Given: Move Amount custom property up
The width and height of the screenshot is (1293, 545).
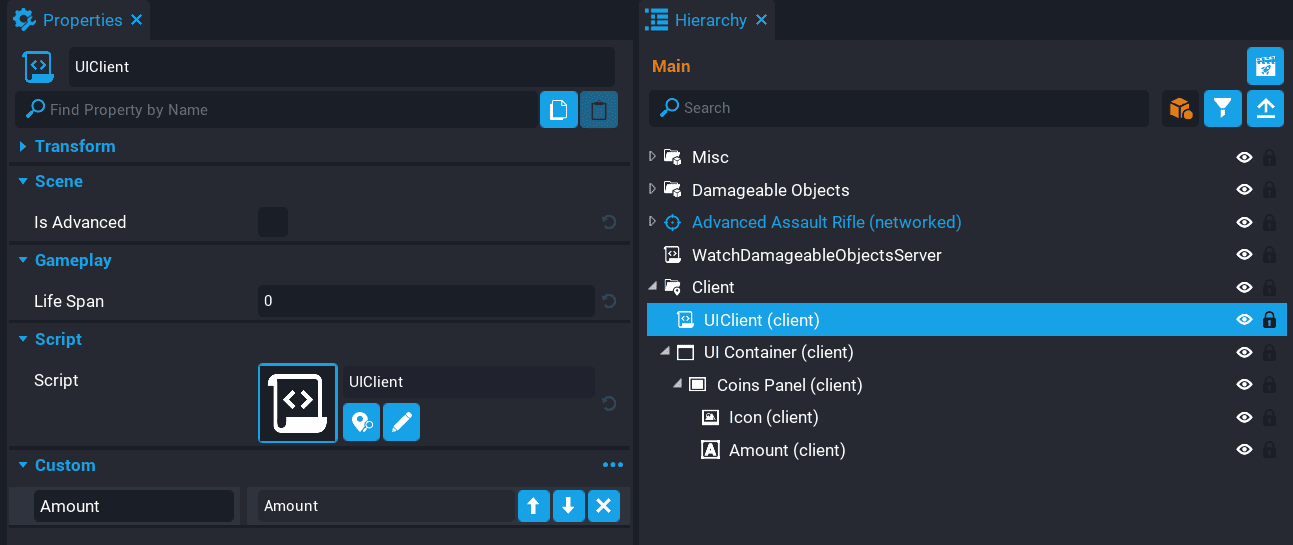Looking at the screenshot, I should [x=534, y=506].
